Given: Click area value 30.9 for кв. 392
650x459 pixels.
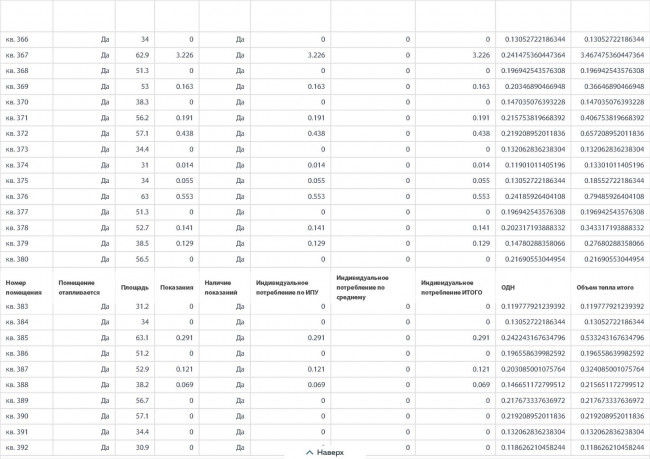Looking at the screenshot, I should (x=142, y=448).
